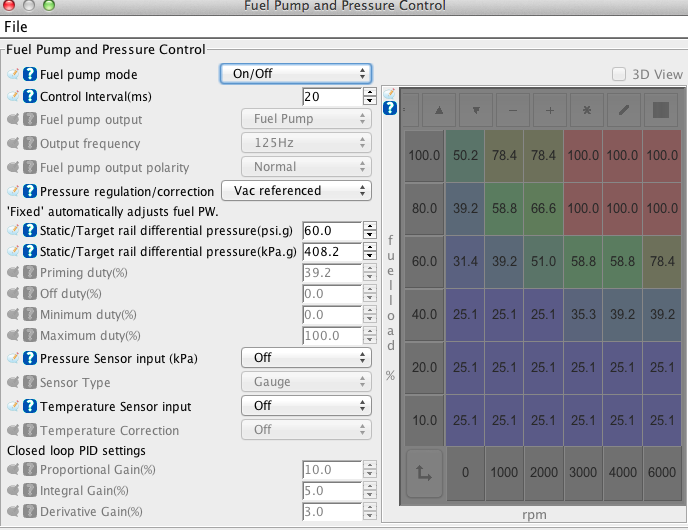Image resolution: width=688 pixels, height=530 pixels.
Task: Click the pencil edit icon above table
Action: point(623,109)
